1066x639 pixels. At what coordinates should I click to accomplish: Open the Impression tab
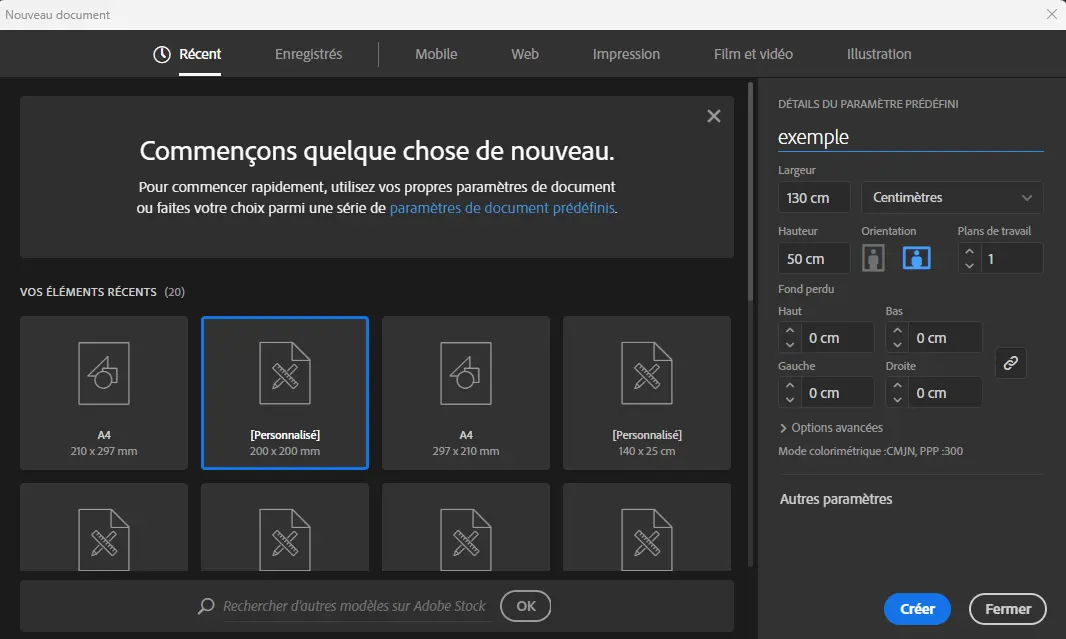(626, 54)
